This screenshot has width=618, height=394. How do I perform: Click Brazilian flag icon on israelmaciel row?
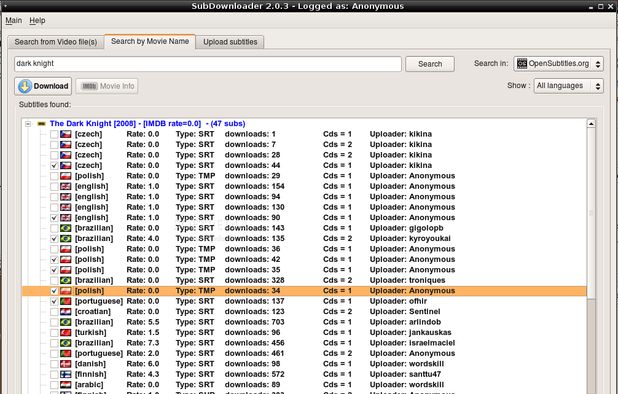click(66, 343)
